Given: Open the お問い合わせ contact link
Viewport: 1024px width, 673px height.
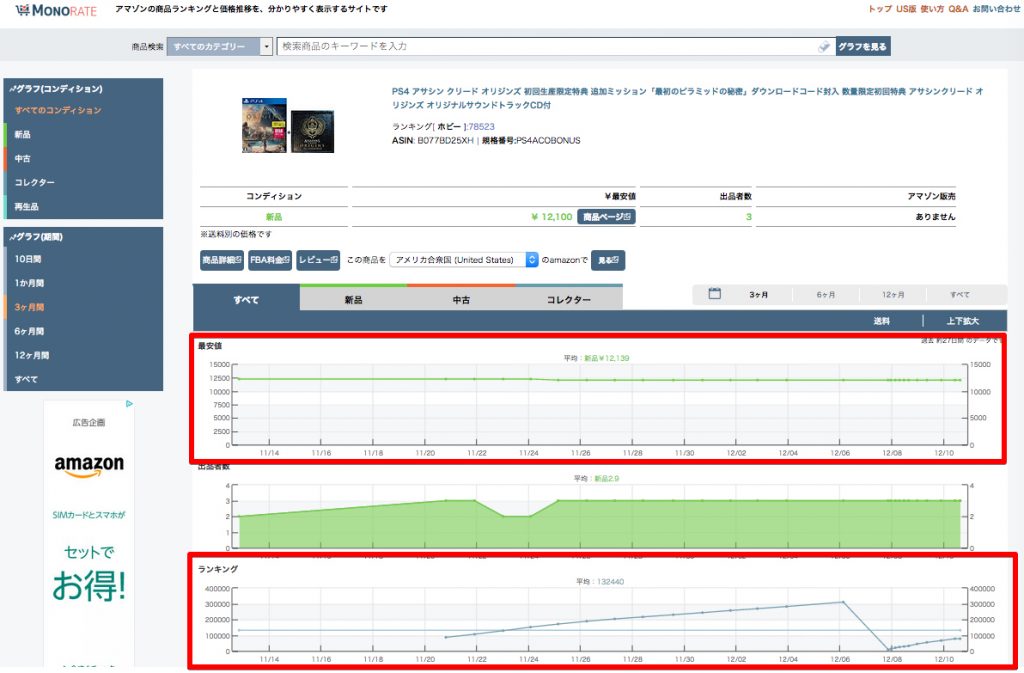Looking at the screenshot, I should [996, 9].
